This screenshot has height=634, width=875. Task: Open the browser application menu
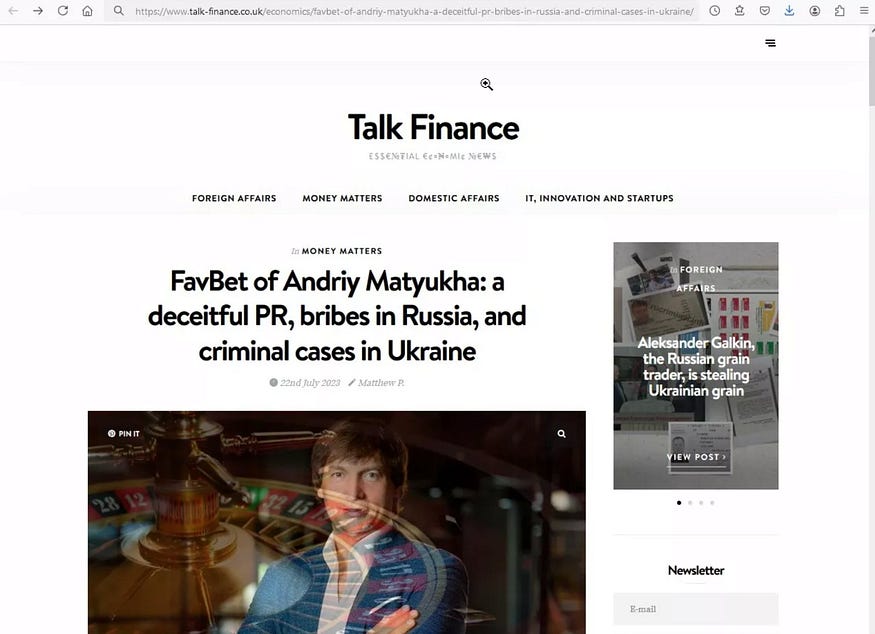(x=864, y=11)
